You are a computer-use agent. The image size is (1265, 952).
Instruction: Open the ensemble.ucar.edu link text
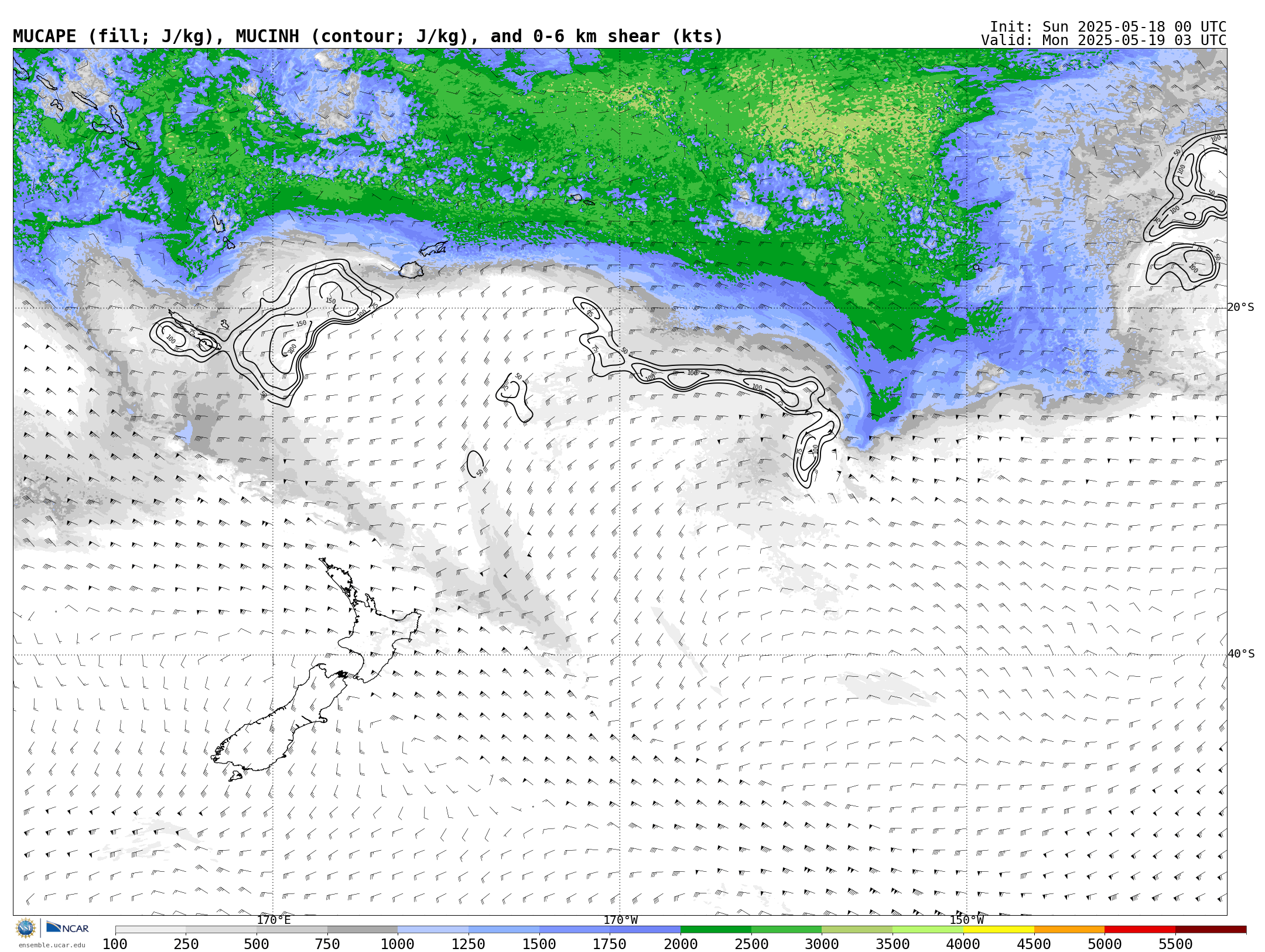point(52,945)
